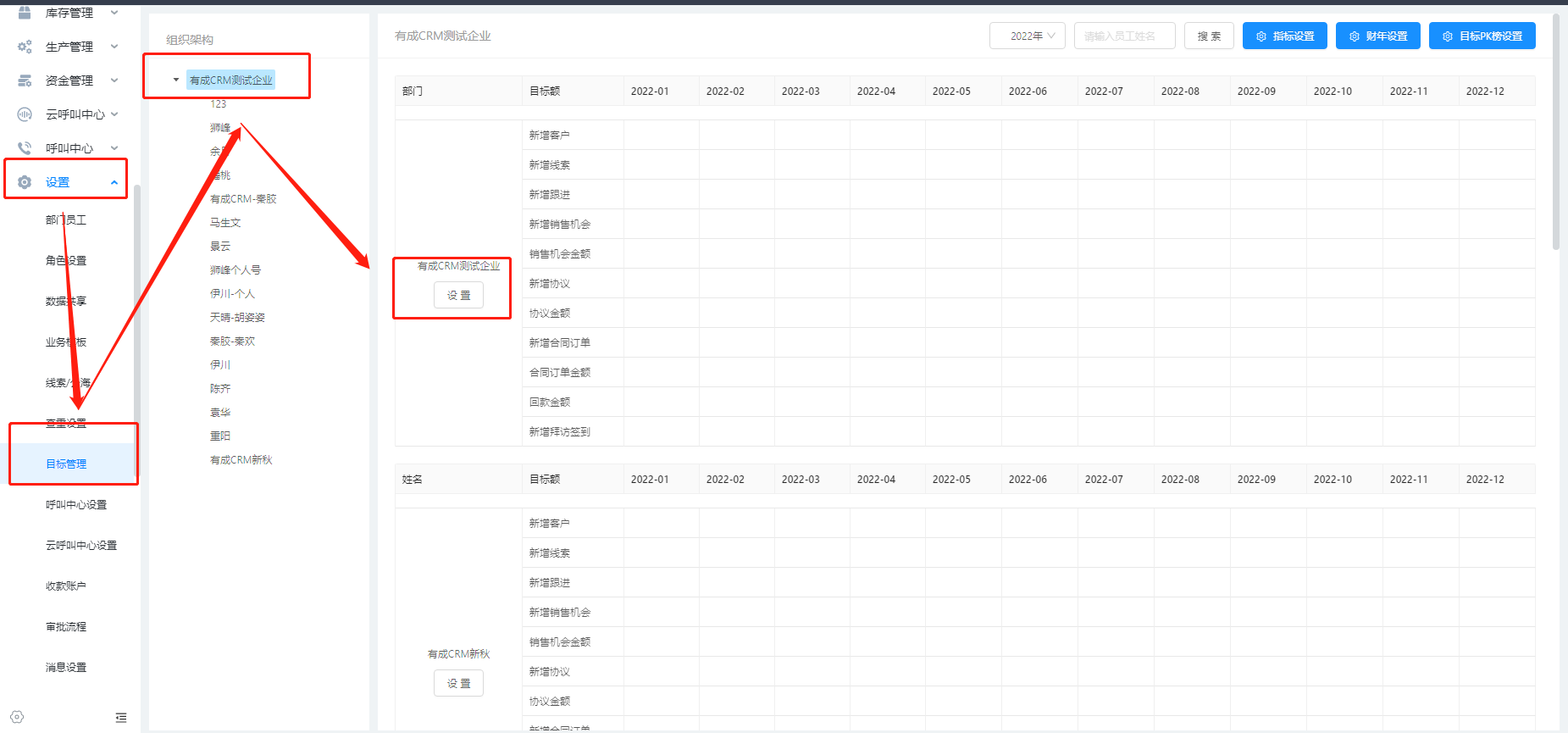This screenshot has width=1568, height=733.
Task: Click 回款金额 row in department table
Action: click(x=1028, y=402)
